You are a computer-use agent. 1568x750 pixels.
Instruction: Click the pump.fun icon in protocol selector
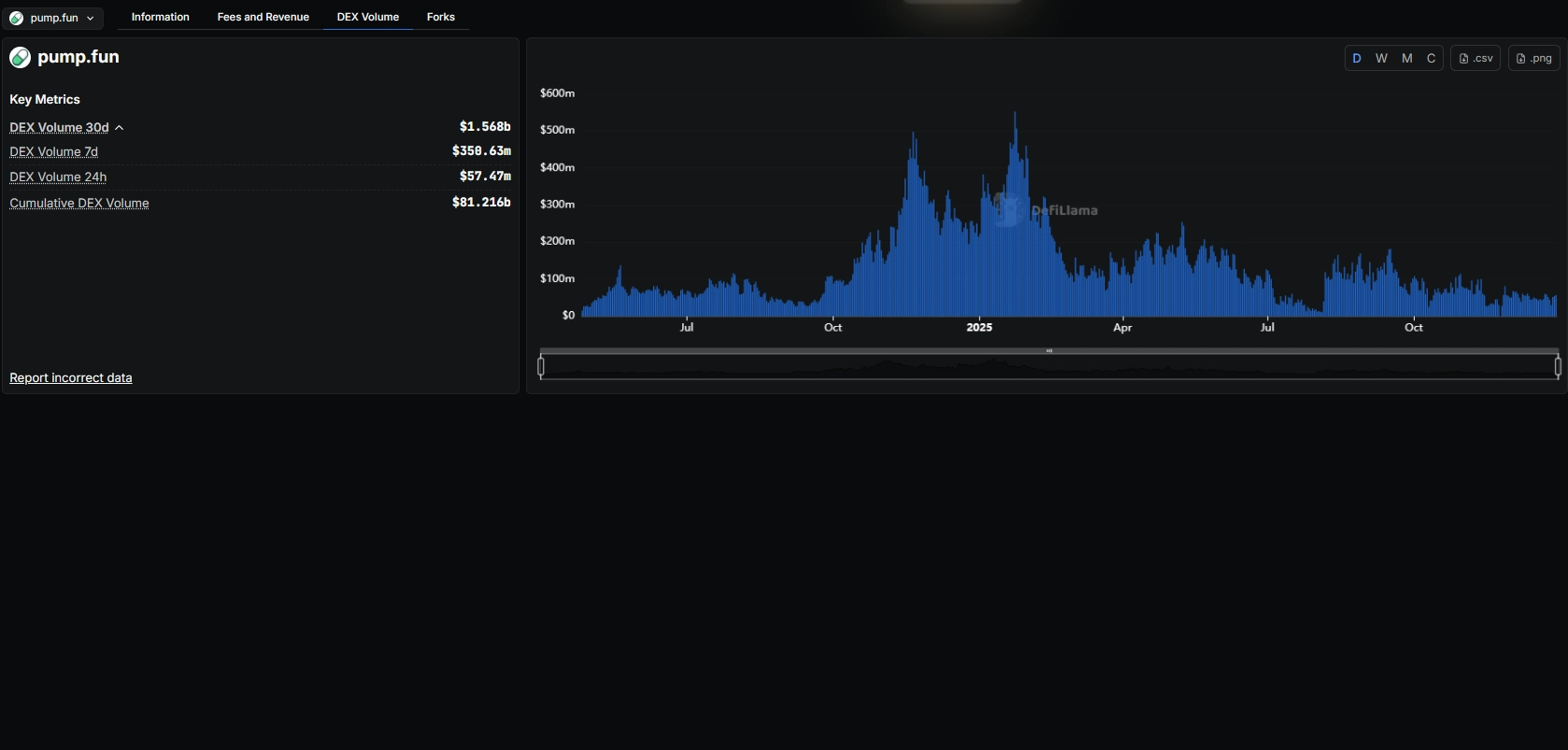click(x=16, y=18)
